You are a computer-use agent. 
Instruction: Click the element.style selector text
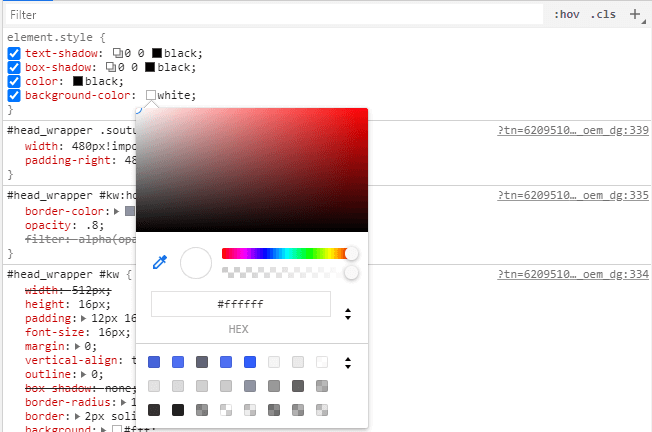[50, 37]
